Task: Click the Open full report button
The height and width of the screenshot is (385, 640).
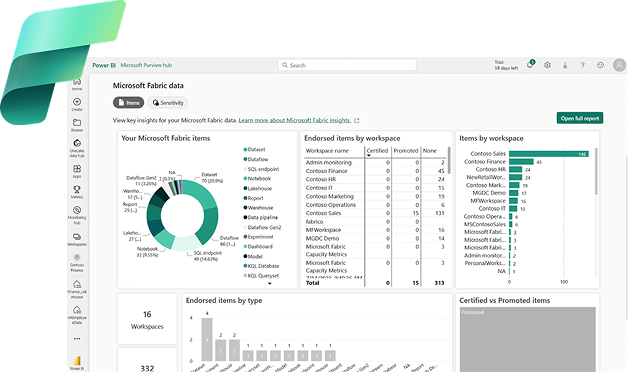Action: click(580, 118)
